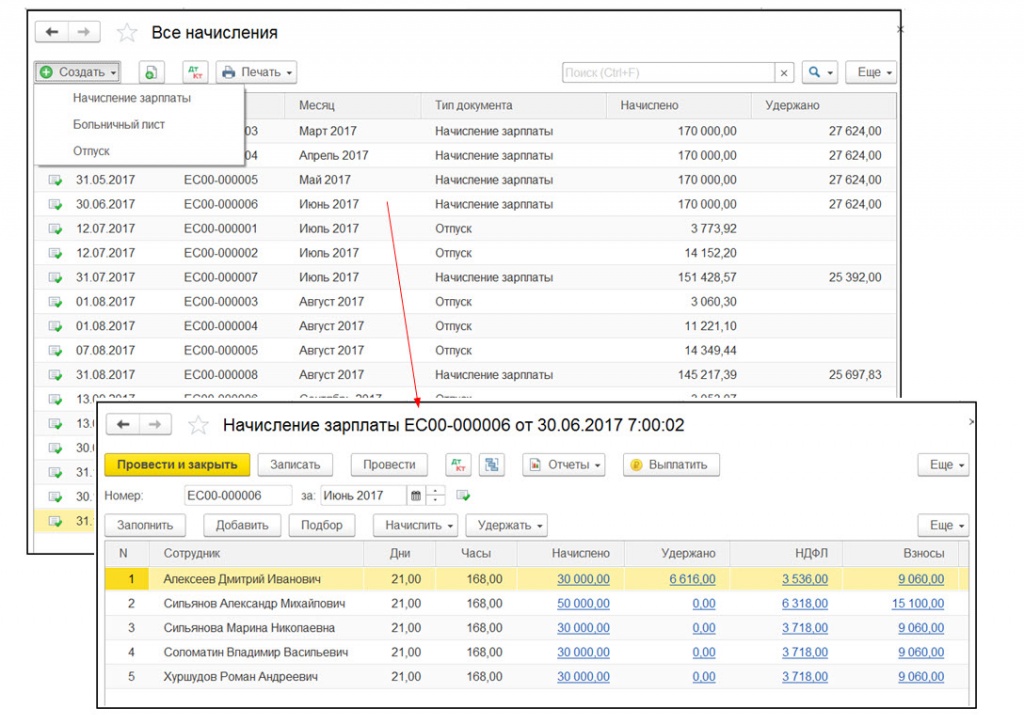Click the Провести button
Screen dimensions: 1024x724
[x=389, y=465]
